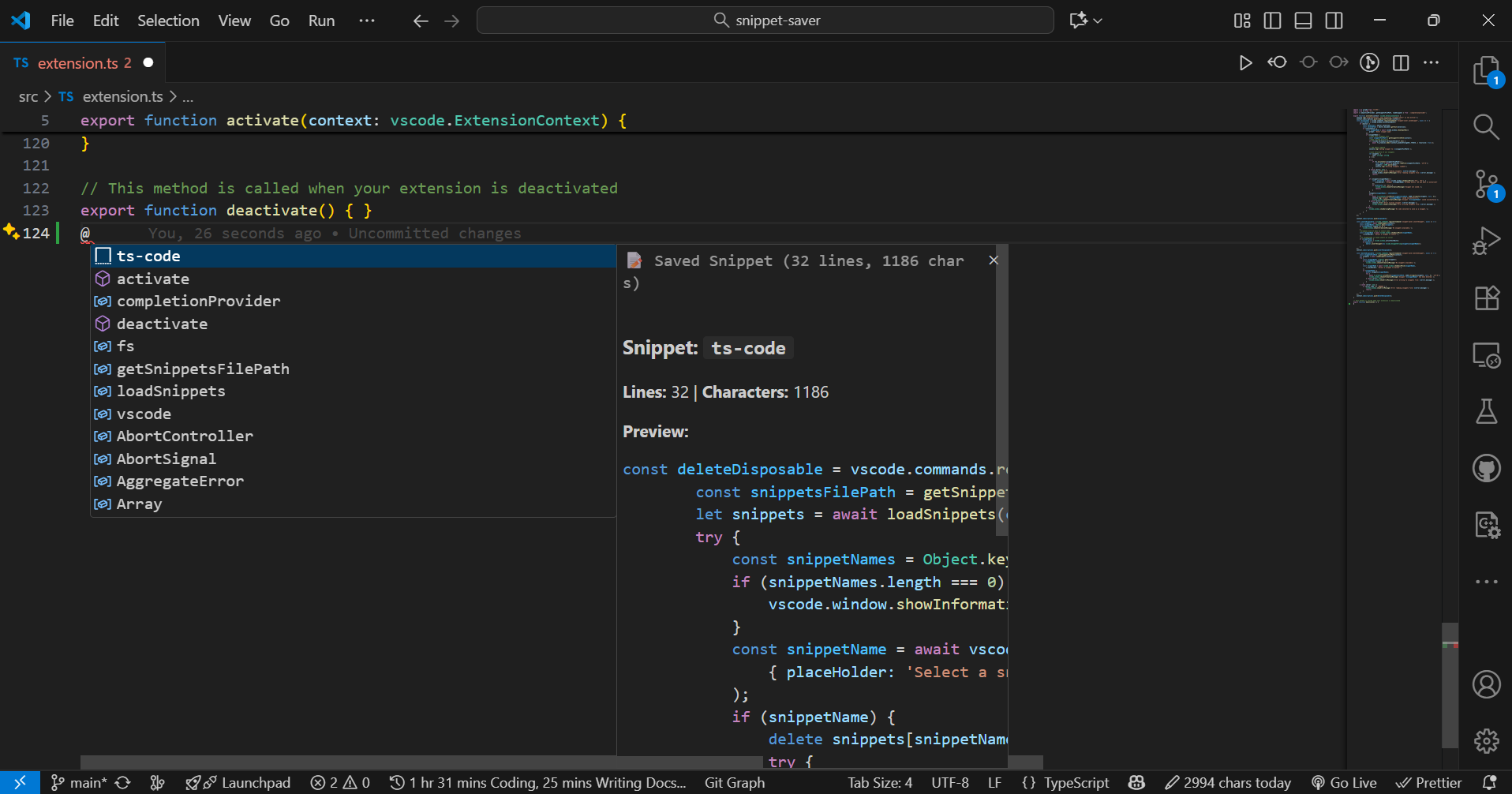Open additional views ellipsis in activity bar
Screen dimensions: 1512x794
(1486, 582)
